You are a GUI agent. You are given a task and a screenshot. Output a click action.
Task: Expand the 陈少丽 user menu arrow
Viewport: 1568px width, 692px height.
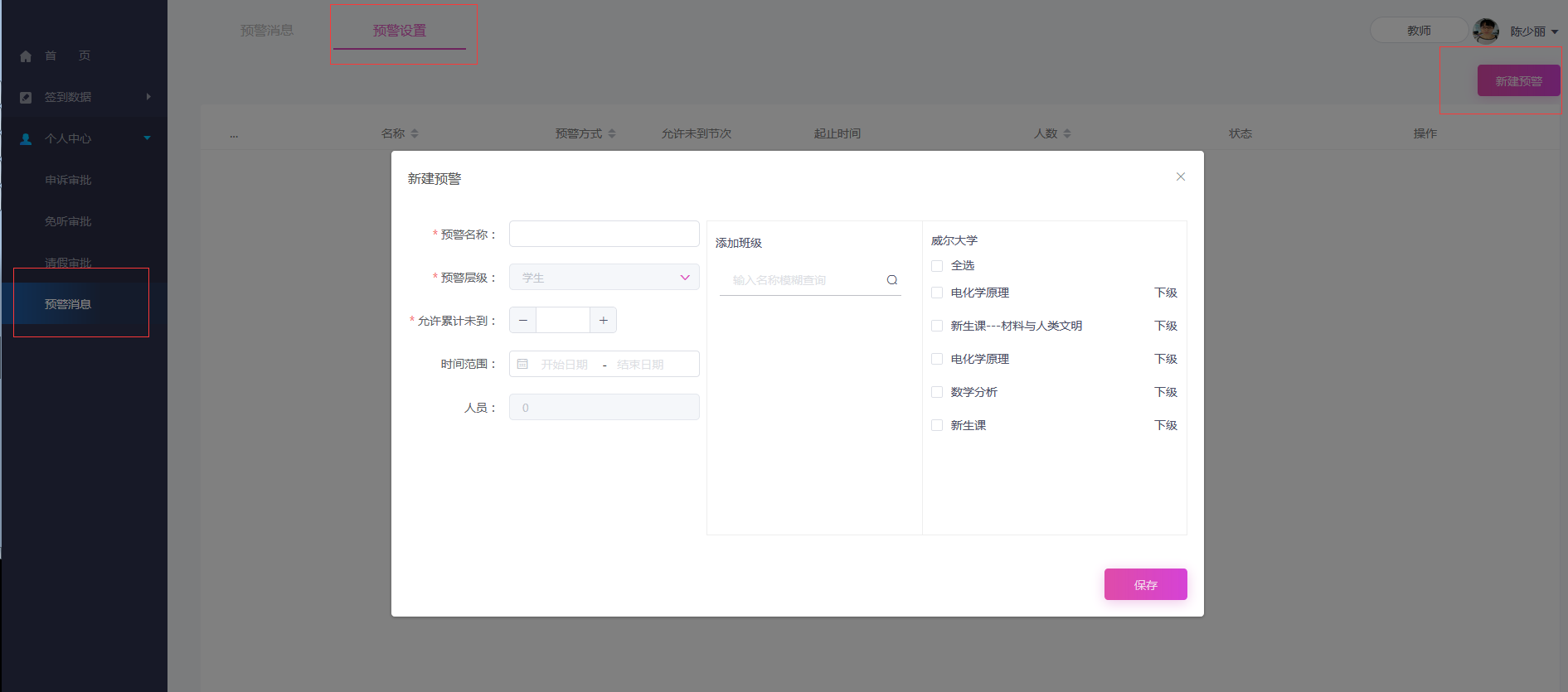click(1555, 31)
